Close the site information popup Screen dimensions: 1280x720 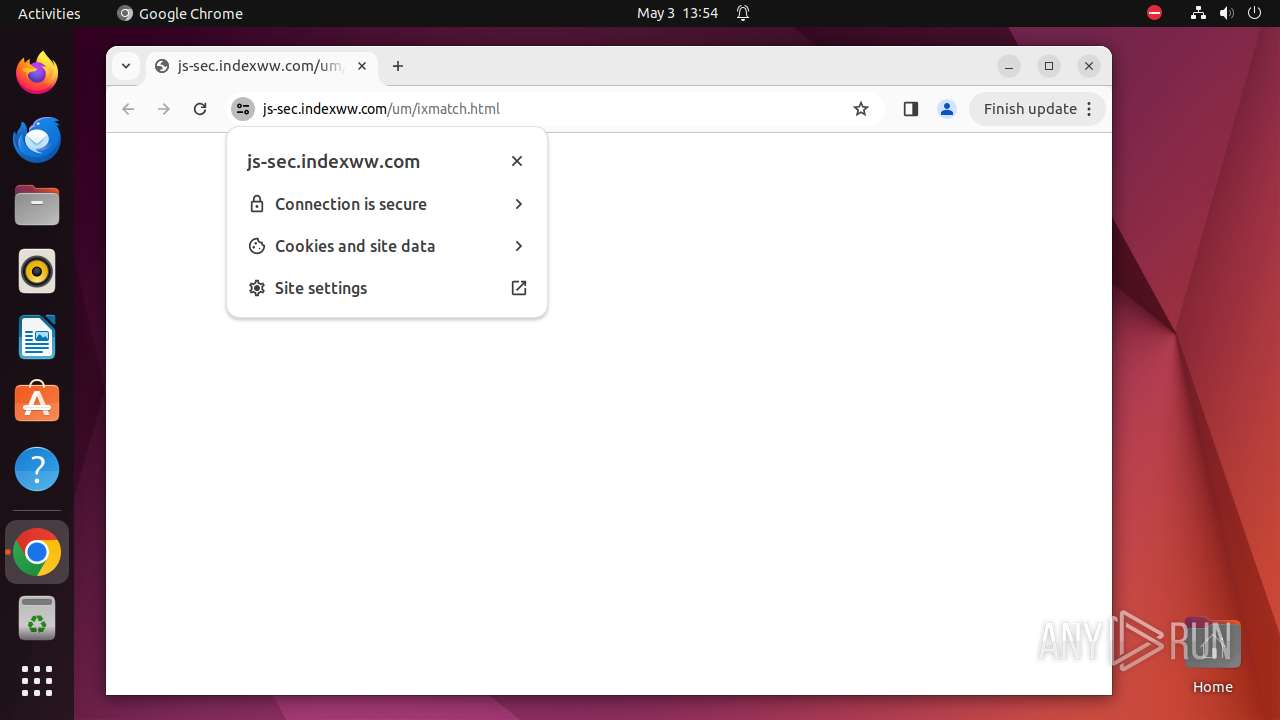(517, 161)
